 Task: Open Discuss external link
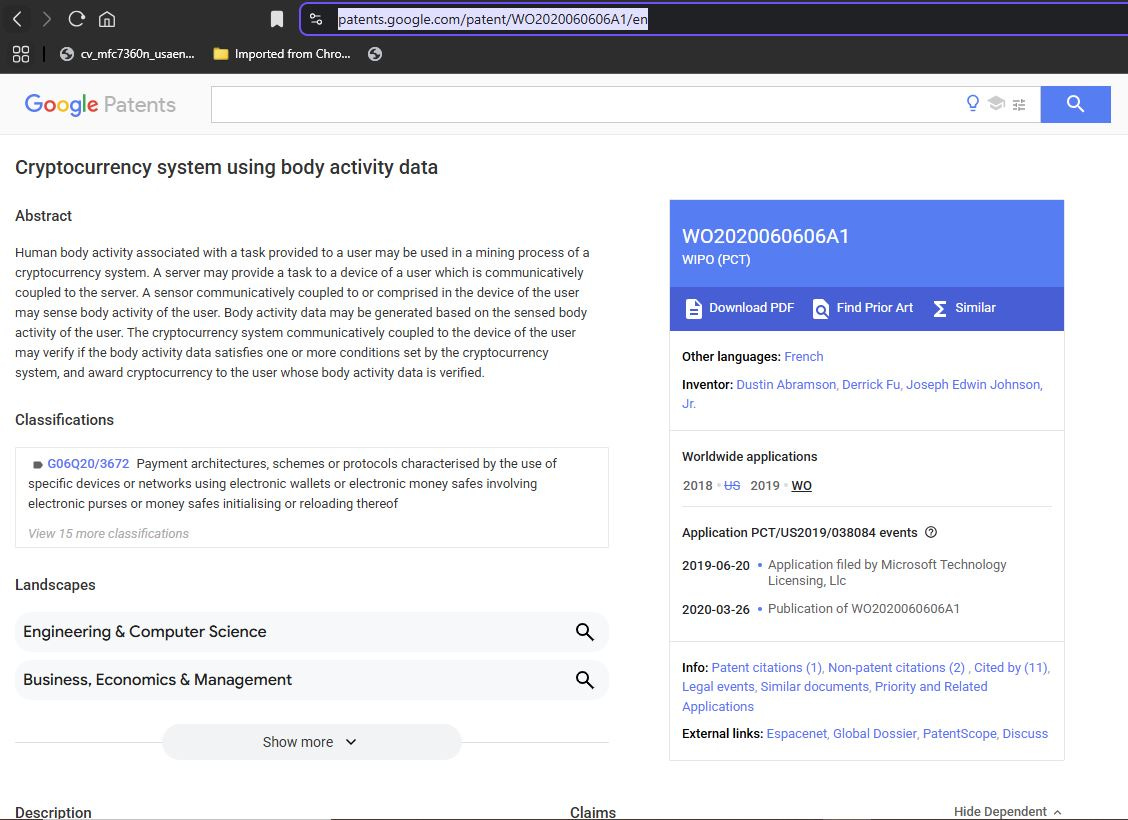point(1025,734)
